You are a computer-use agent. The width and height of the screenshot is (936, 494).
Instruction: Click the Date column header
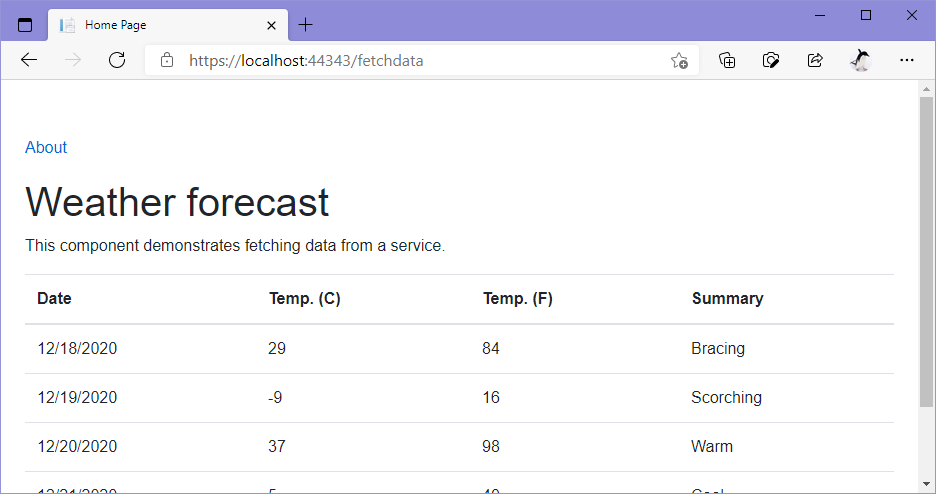click(x=54, y=298)
